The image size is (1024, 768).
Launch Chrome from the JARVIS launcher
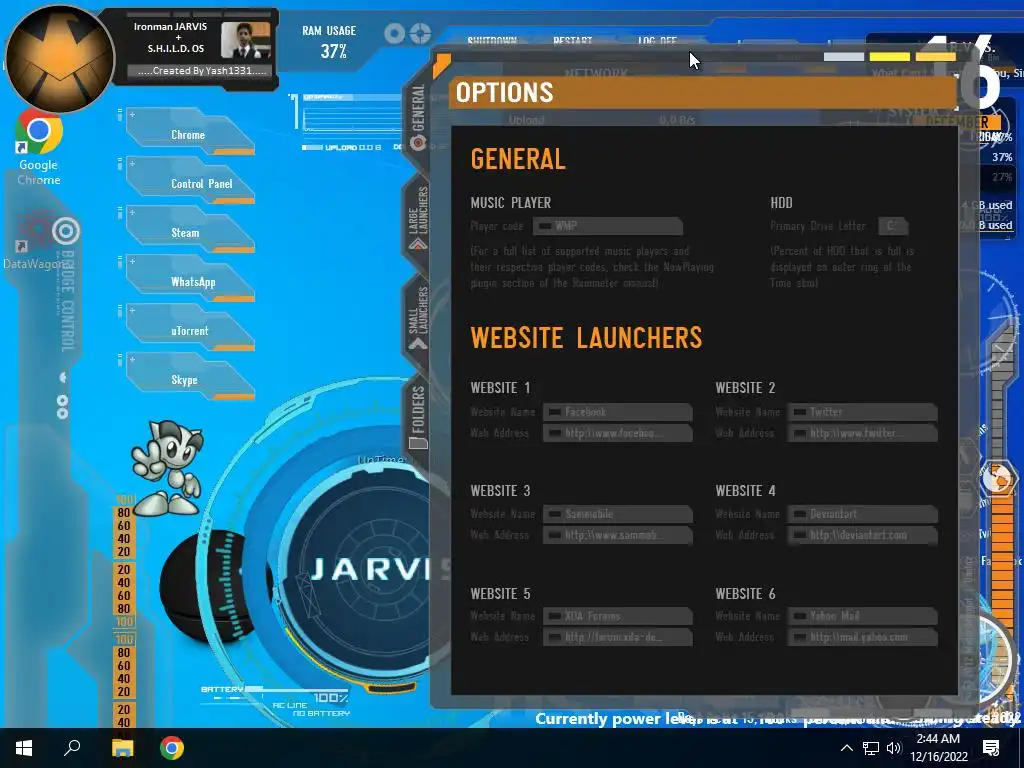[x=190, y=131]
